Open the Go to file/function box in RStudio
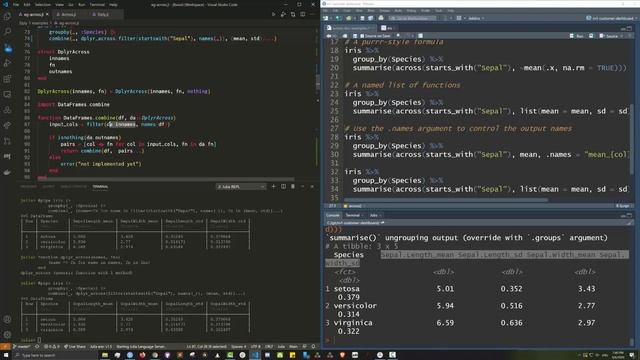Image resolution: width=640 pixels, height=360 pixels. [x=412, y=18]
